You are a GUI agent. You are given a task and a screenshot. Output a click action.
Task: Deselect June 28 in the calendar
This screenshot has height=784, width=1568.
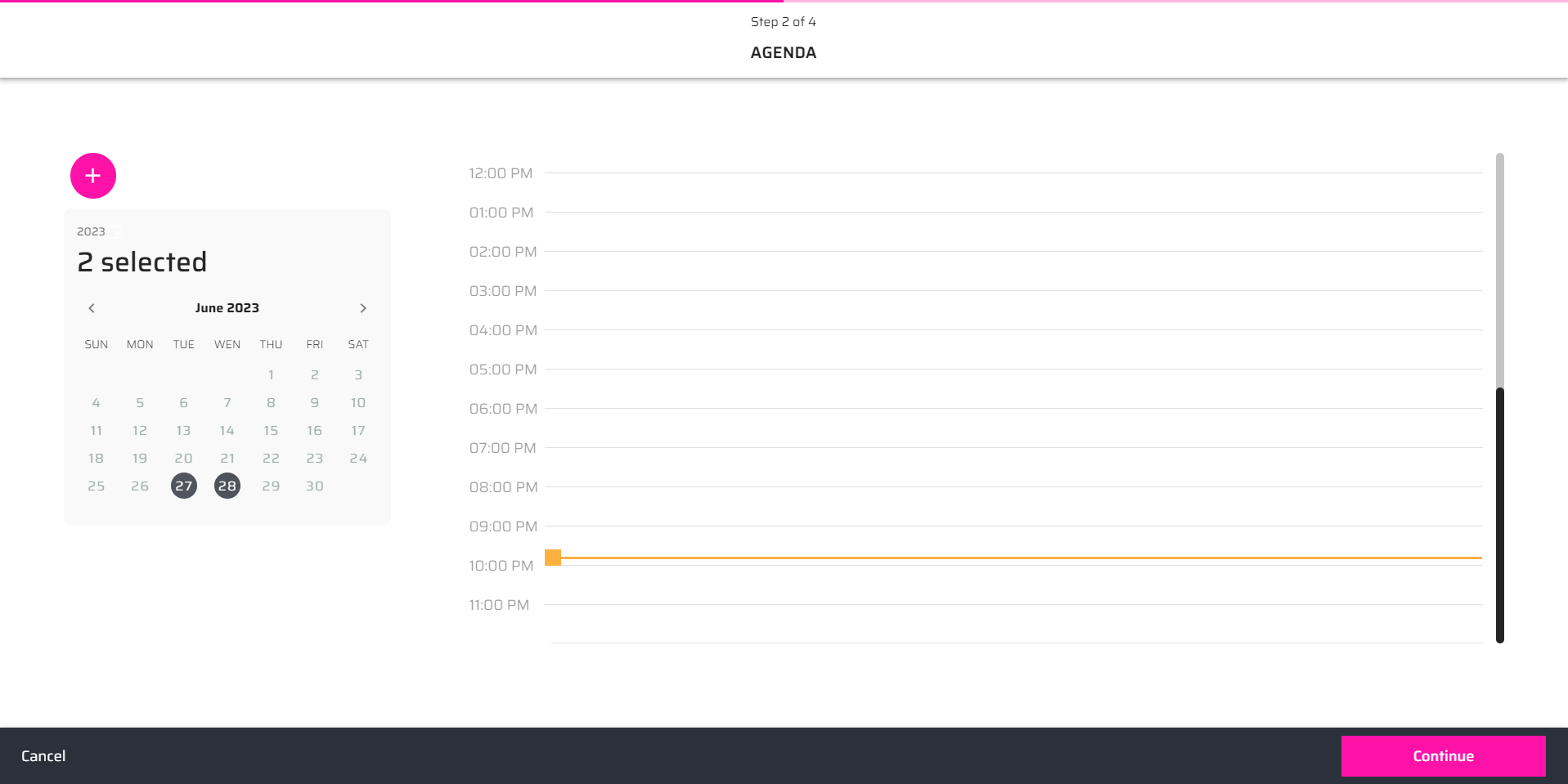tap(227, 486)
